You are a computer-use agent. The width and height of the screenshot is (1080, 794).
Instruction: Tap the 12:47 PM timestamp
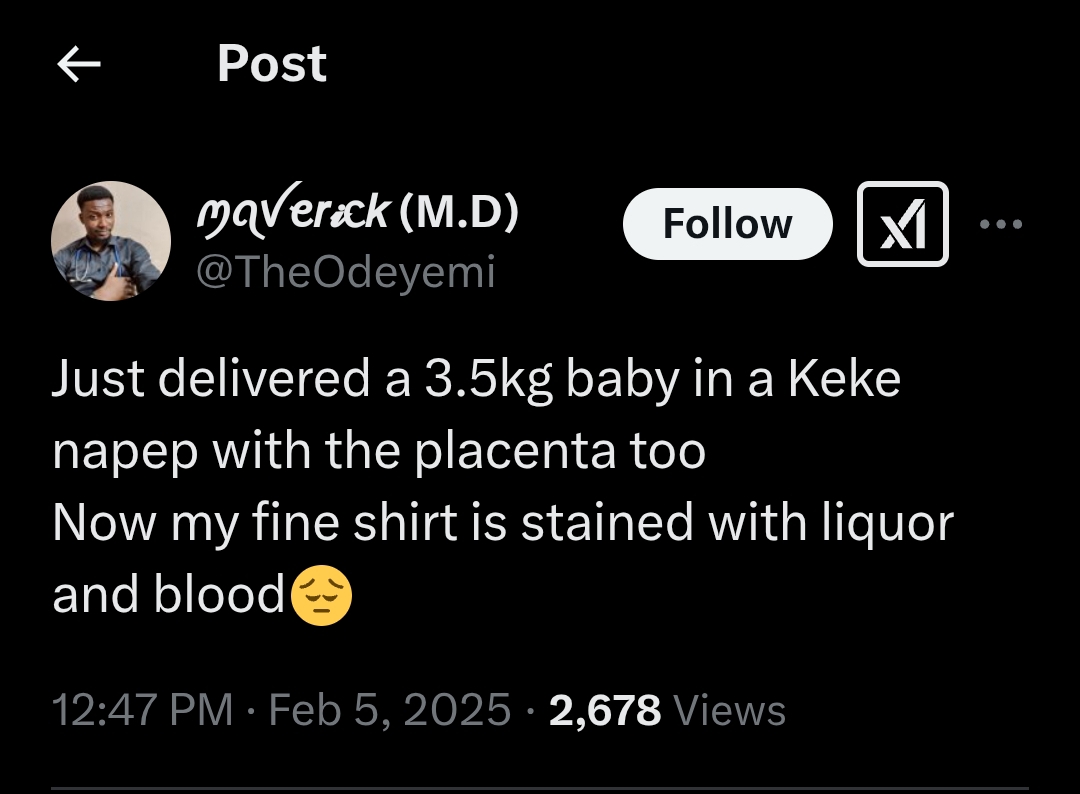142,711
